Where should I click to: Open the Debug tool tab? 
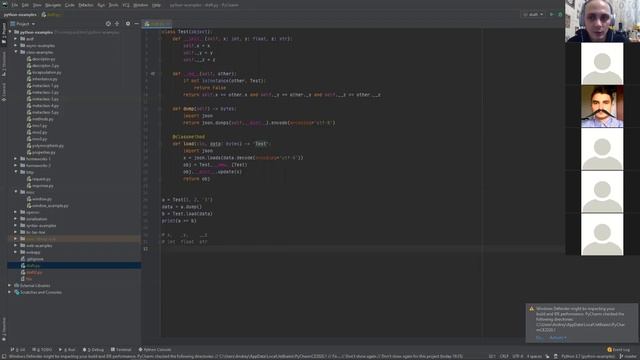tap(93, 350)
